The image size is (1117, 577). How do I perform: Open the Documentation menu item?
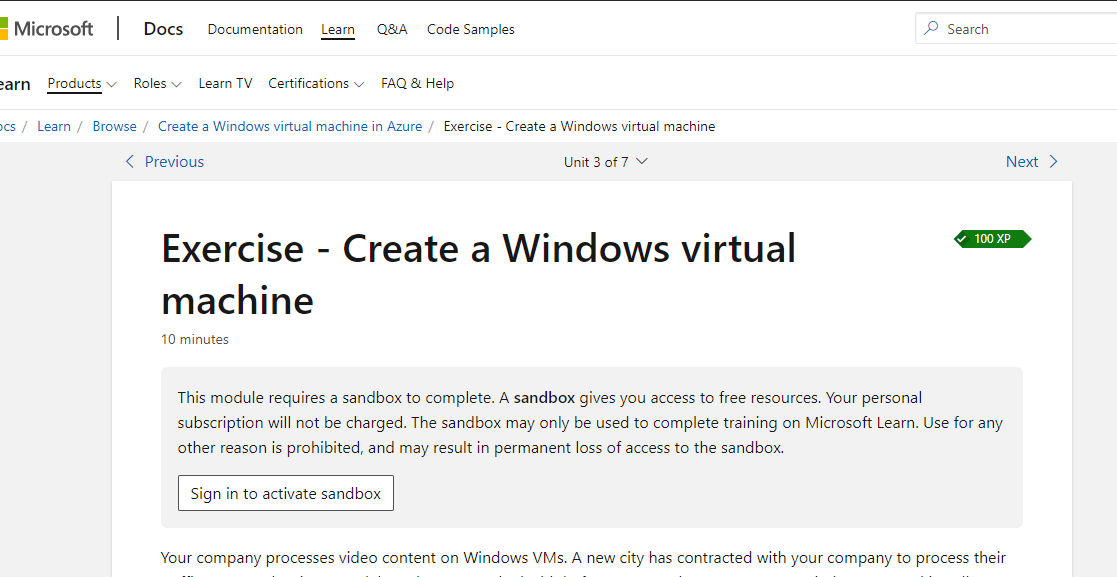point(255,29)
